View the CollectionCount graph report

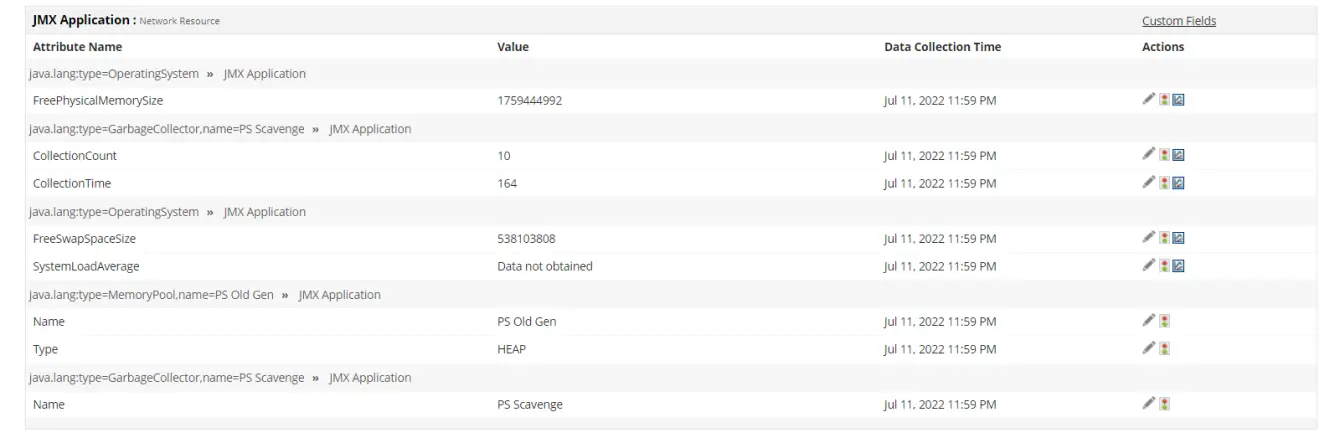[x=1178, y=155]
